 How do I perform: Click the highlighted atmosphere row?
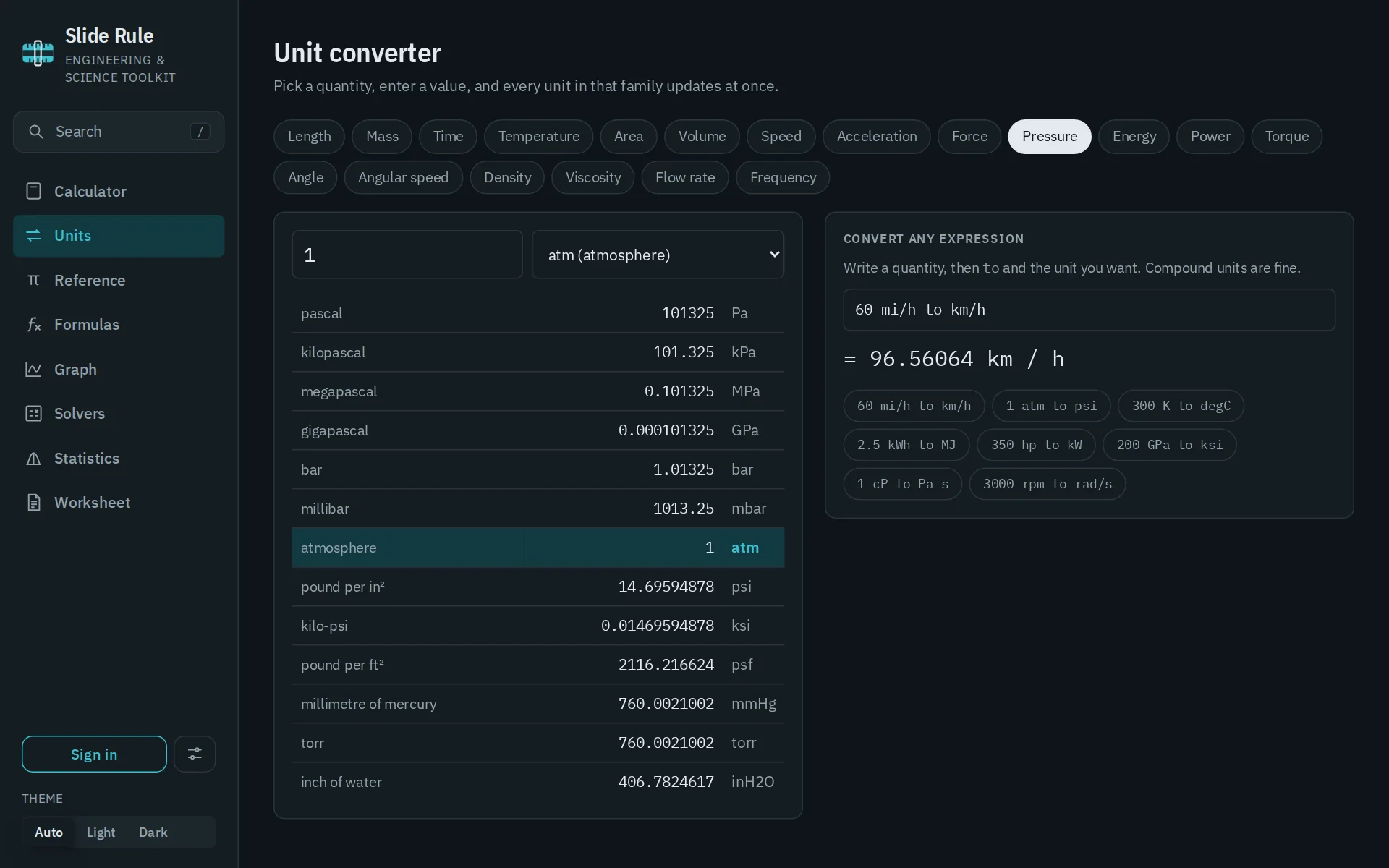[x=538, y=548]
